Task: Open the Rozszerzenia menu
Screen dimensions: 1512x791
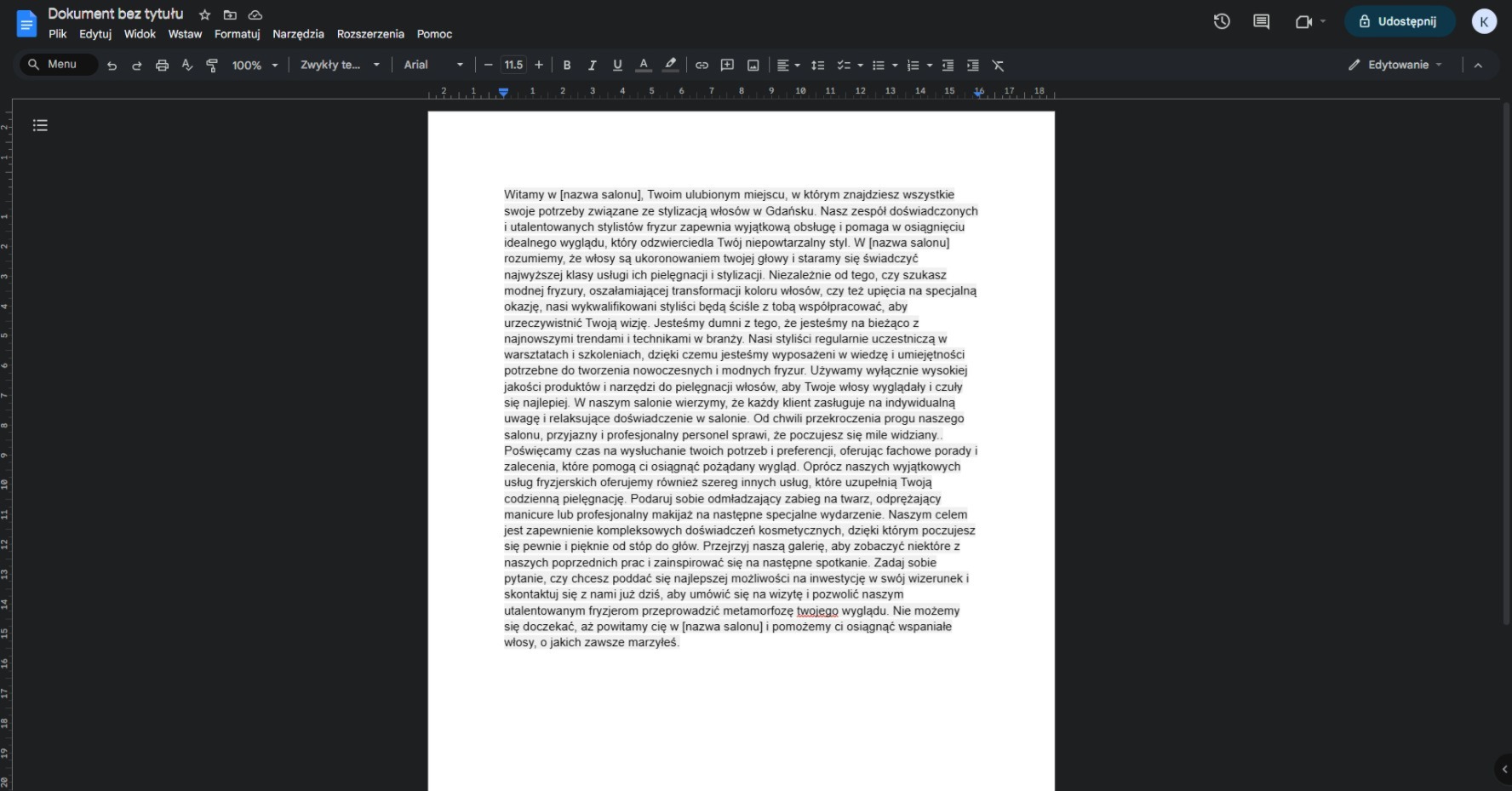Action: [370, 34]
